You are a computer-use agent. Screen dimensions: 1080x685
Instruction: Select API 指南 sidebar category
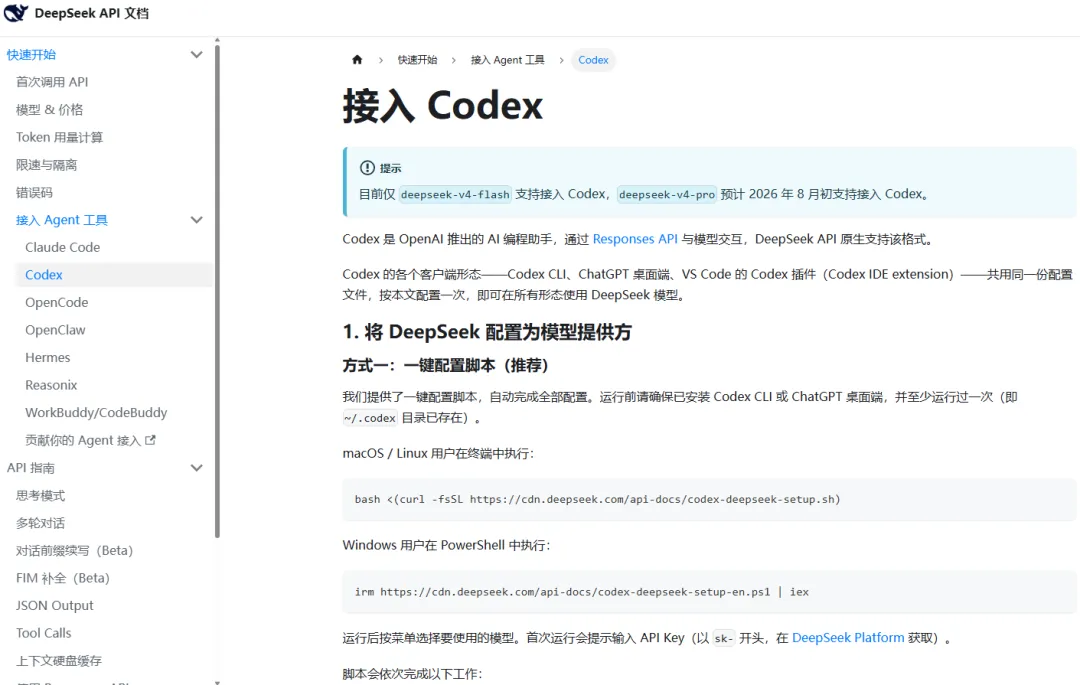coord(31,467)
